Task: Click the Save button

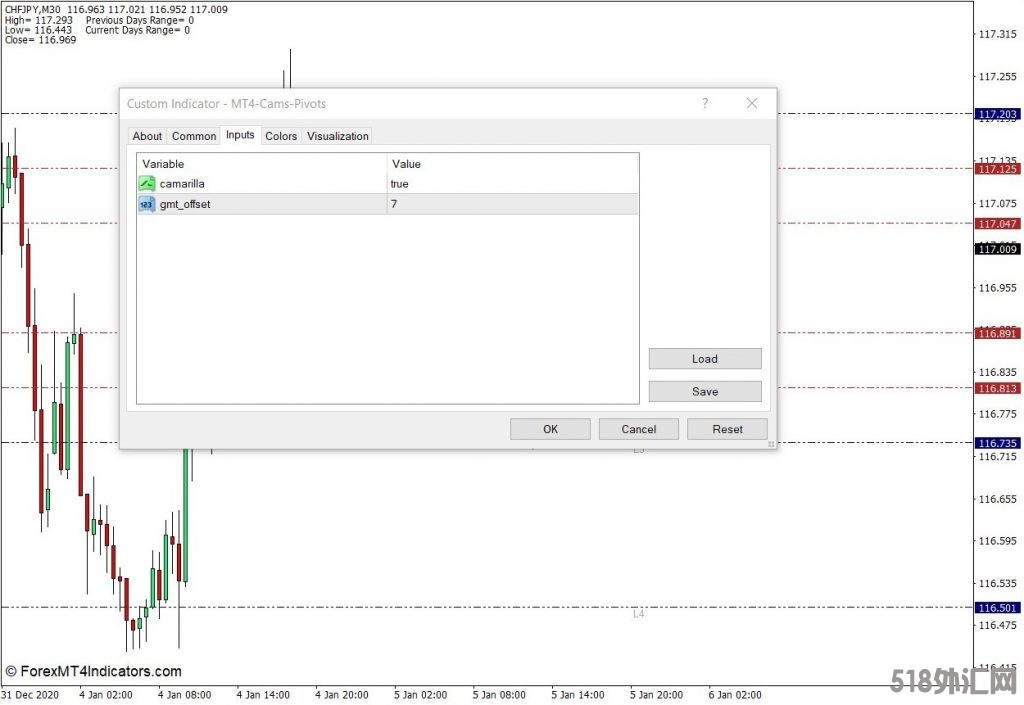Action: click(x=705, y=391)
